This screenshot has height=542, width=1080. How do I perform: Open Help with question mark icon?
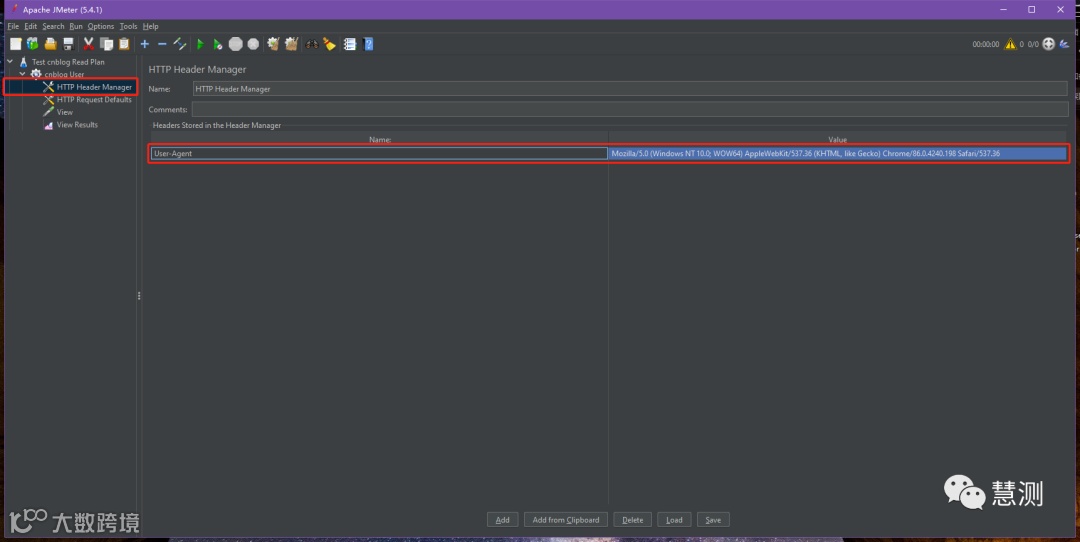click(x=368, y=44)
